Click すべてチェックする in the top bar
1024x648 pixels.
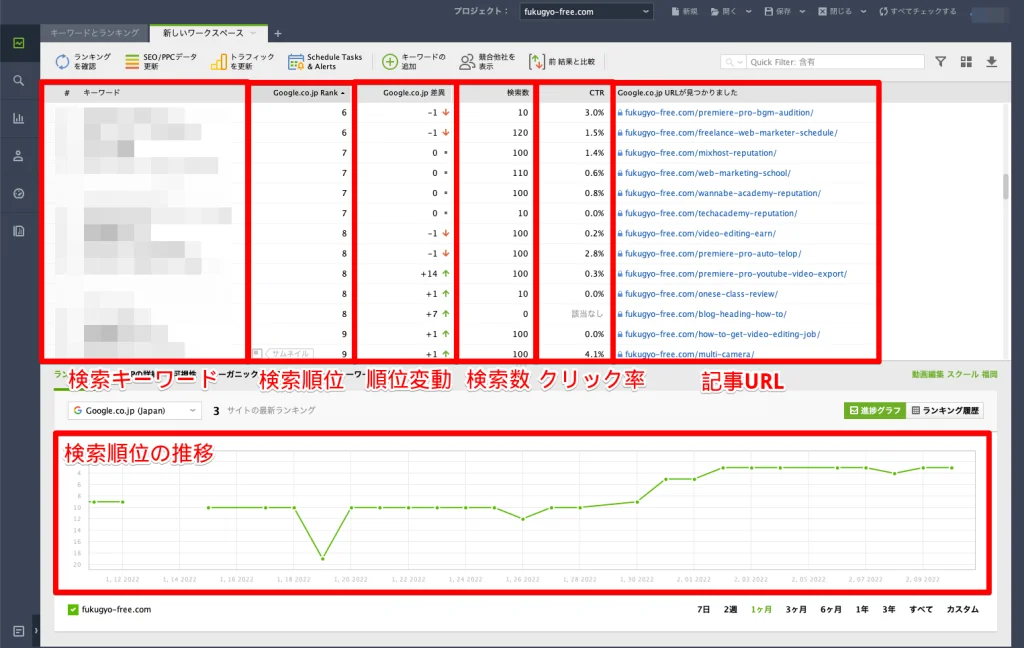coord(918,11)
